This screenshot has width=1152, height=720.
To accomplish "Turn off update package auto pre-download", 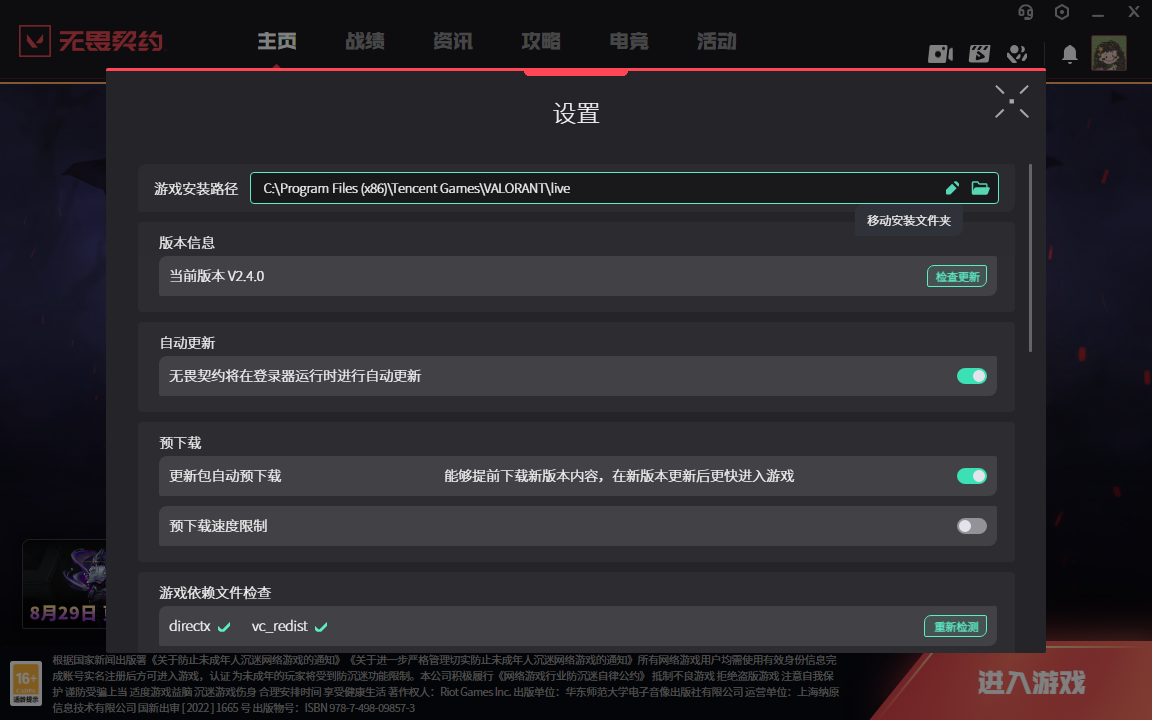I will [x=972, y=476].
